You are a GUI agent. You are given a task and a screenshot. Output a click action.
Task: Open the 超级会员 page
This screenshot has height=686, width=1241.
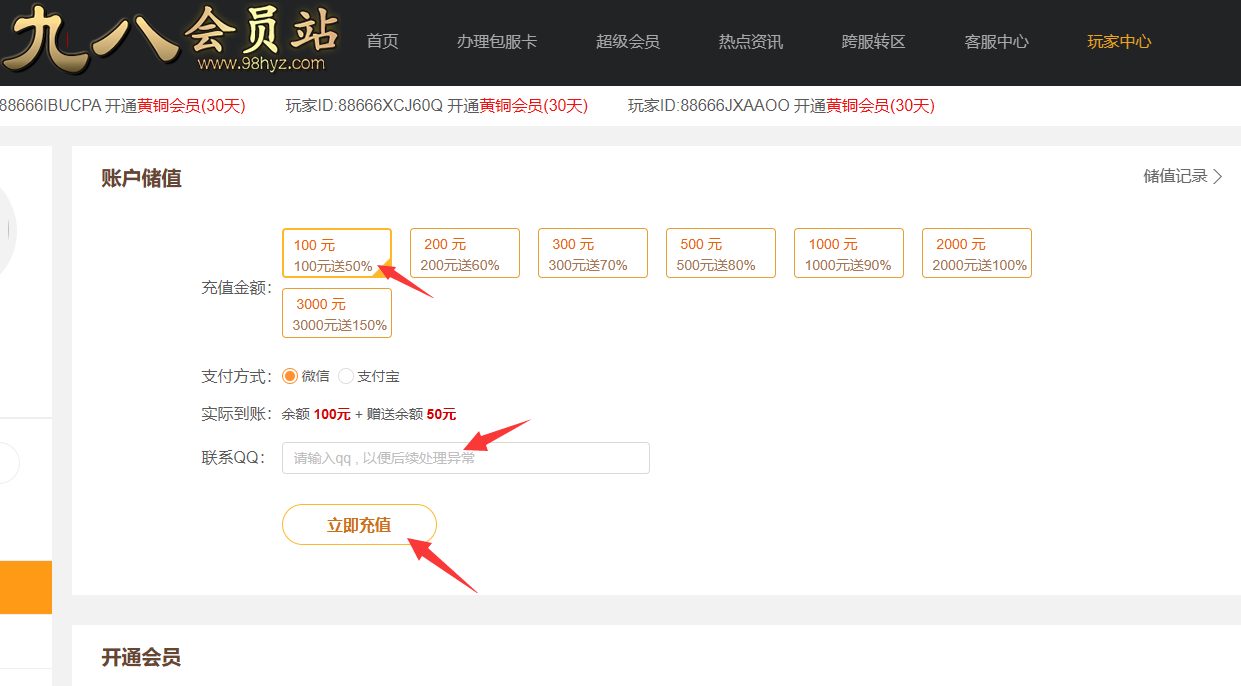pos(627,42)
